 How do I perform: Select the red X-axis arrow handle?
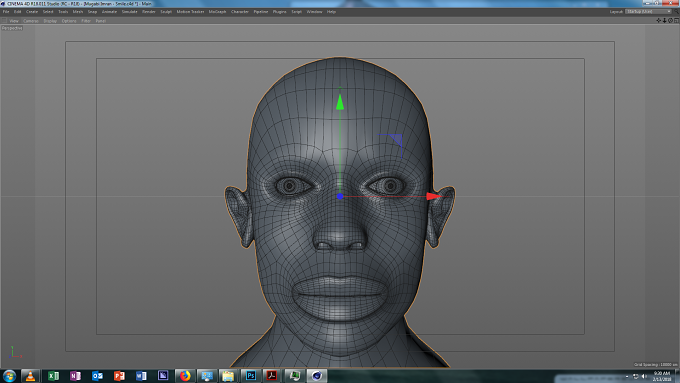(x=433, y=196)
